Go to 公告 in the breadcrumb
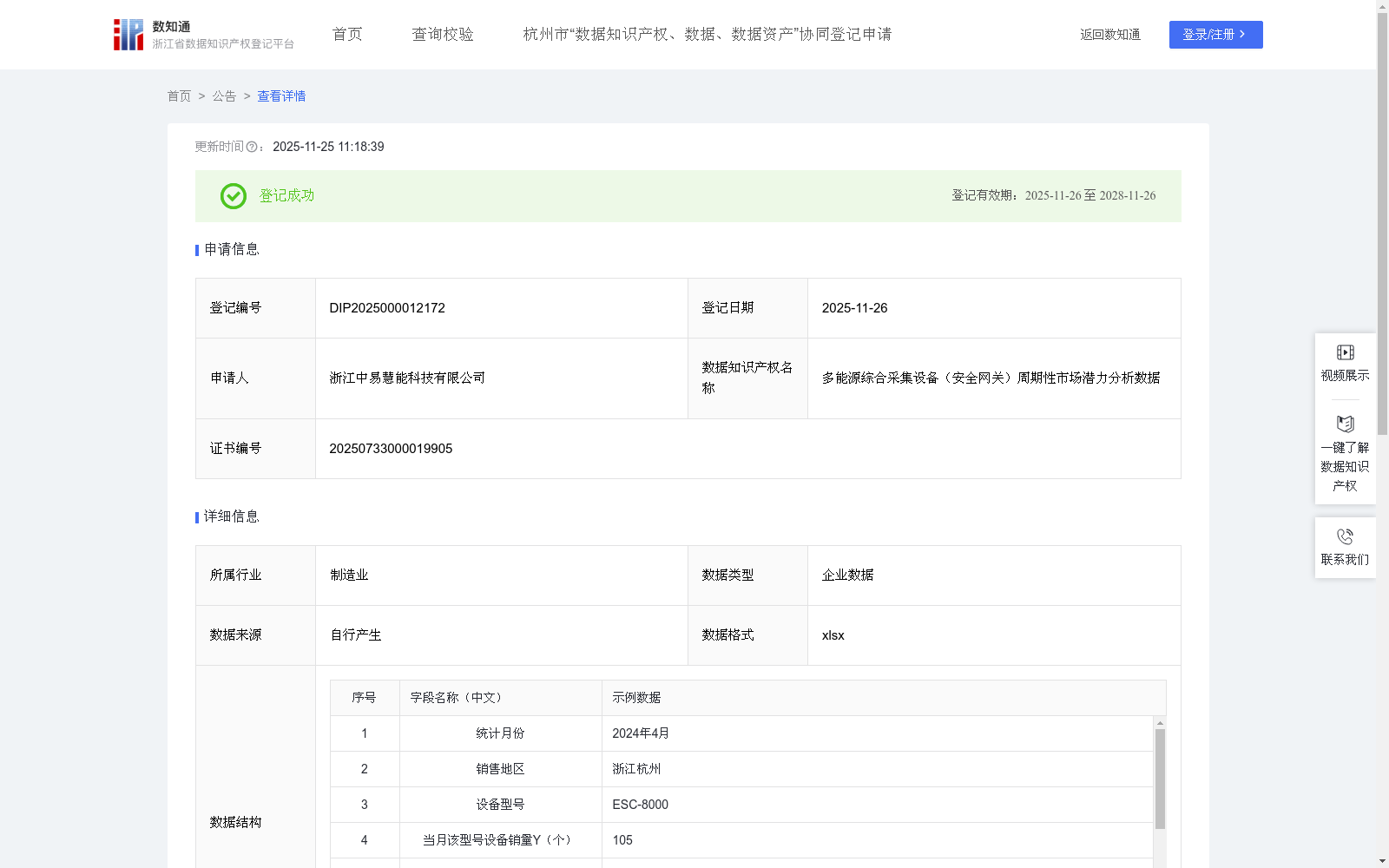 [x=224, y=96]
